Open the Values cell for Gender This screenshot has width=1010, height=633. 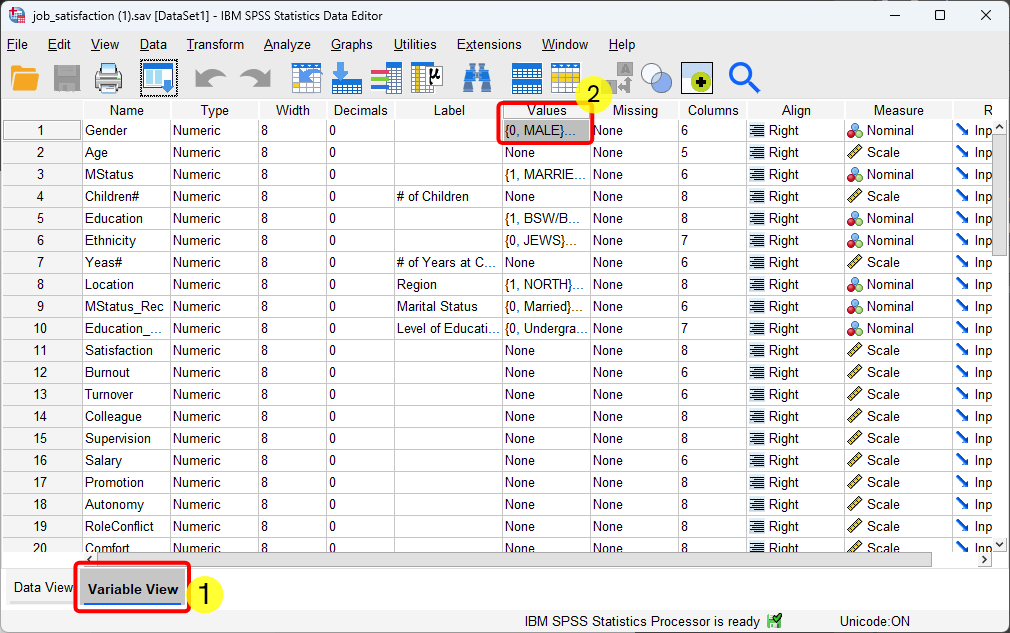tap(544, 130)
